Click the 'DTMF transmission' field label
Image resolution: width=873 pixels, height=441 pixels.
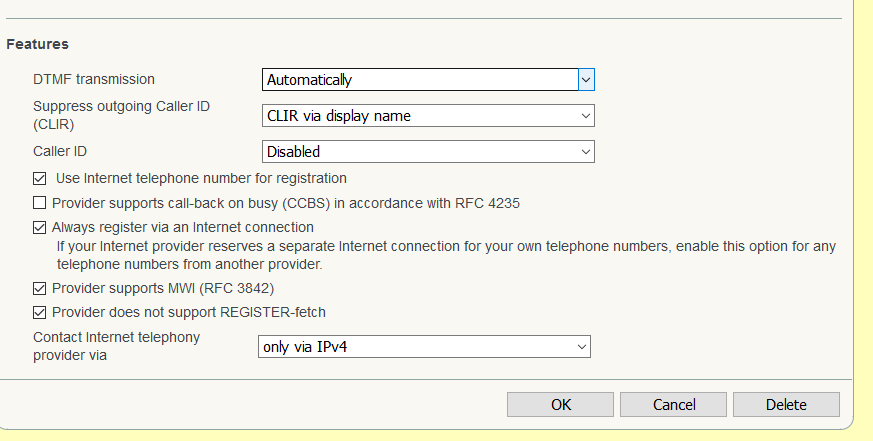(x=94, y=79)
